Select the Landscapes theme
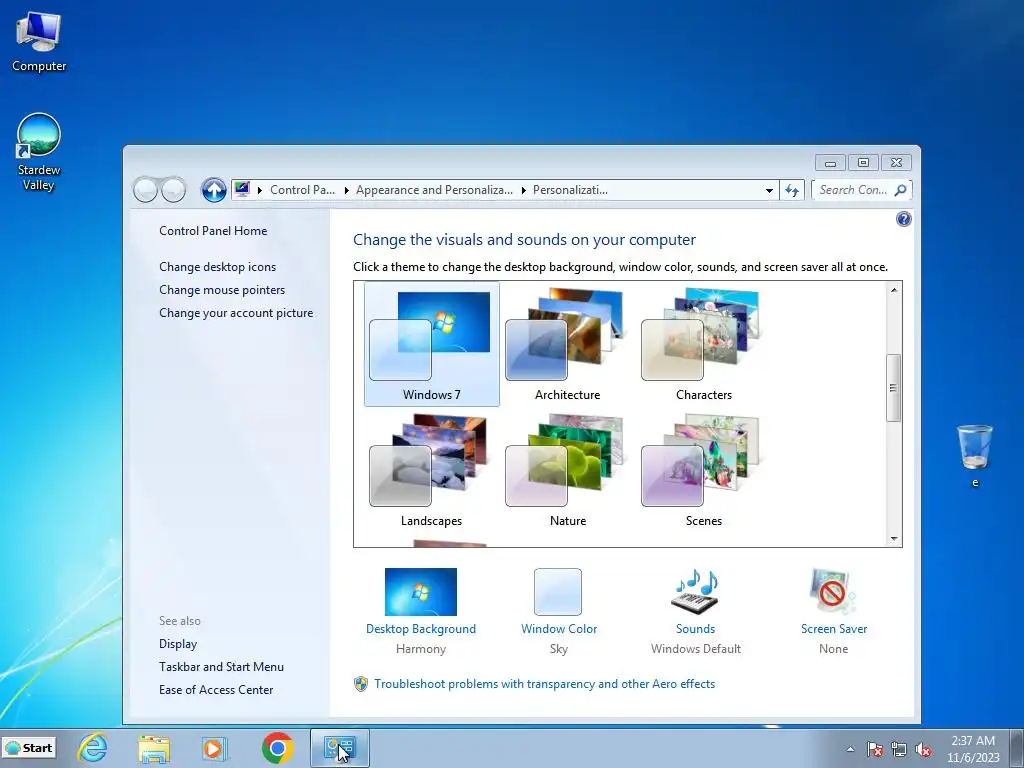The height and width of the screenshot is (768, 1024). click(432, 470)
